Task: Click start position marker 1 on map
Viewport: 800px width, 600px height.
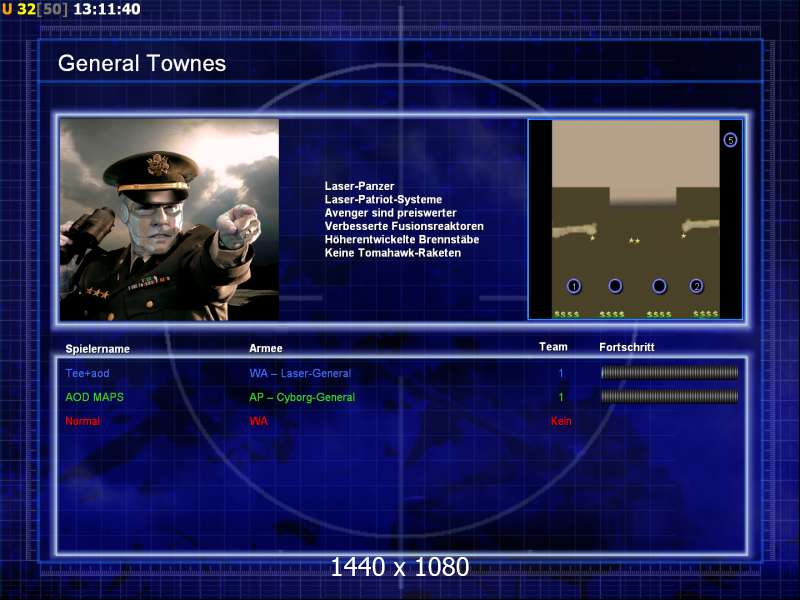Action: pyautogui.click(x=573, y=286)
